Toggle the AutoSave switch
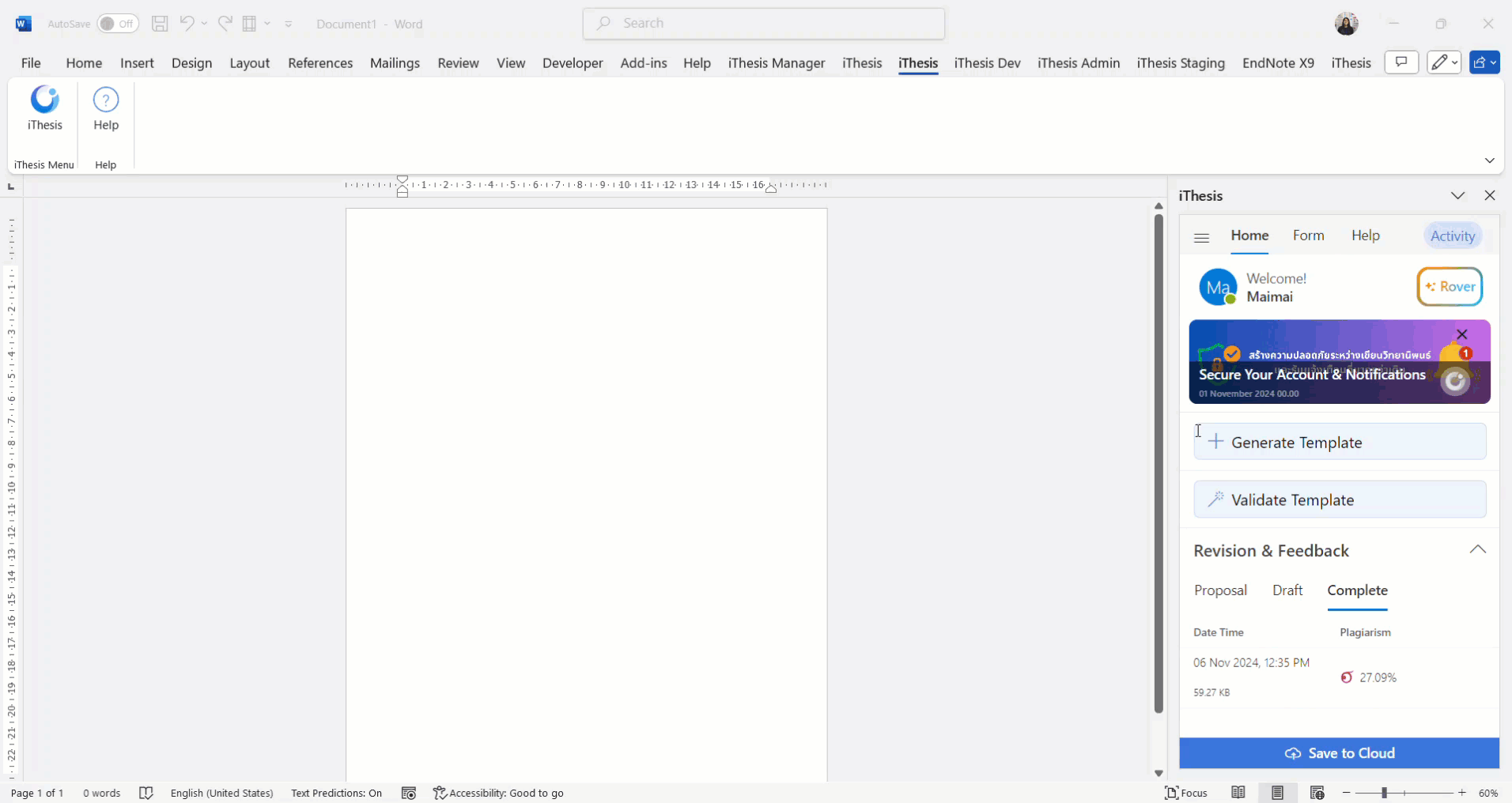1512x803 pixels. click(x=118, y=24)
